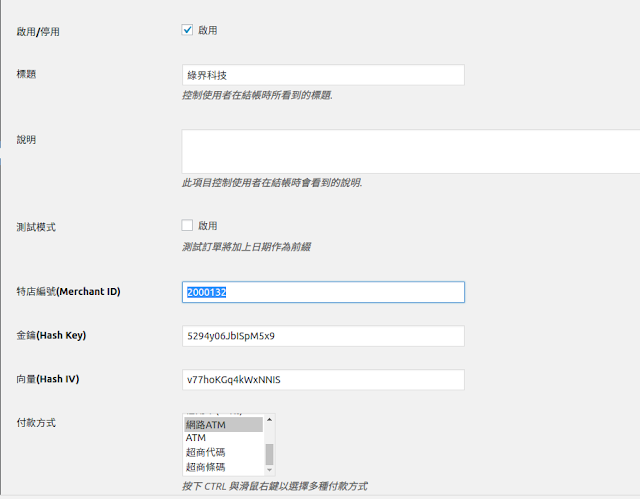This screenshot has height=499, width=640.
Task: Click the 測試模式 row label text
Action: (x=36, y=227)
